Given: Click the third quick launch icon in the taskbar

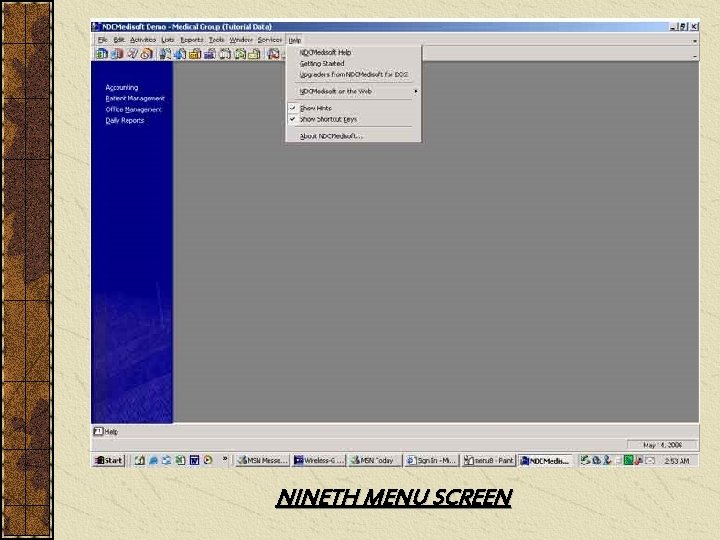Looking at the screenshot, I should point(167,460).
